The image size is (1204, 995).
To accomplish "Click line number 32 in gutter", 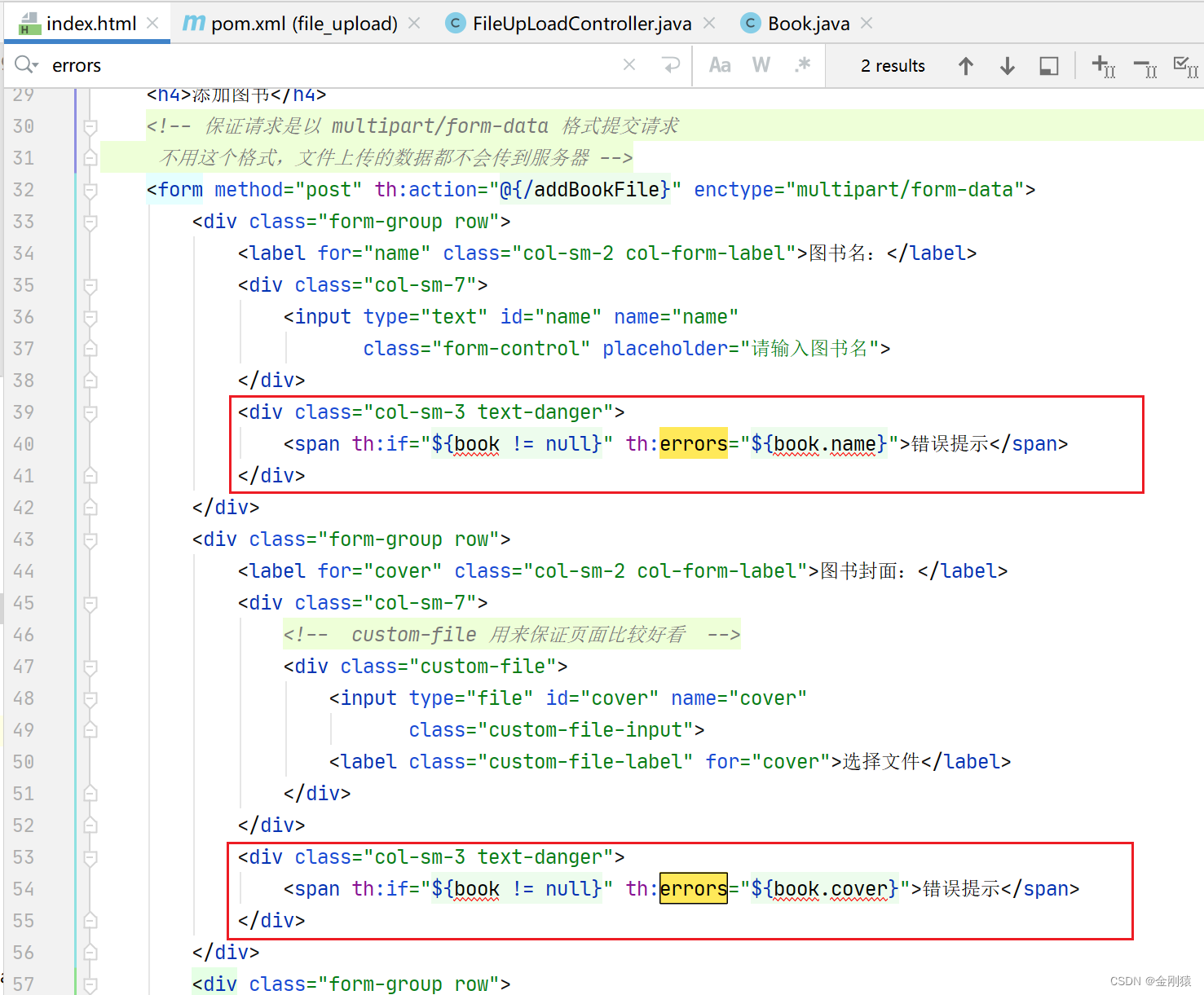I will (x=24, y=190).
